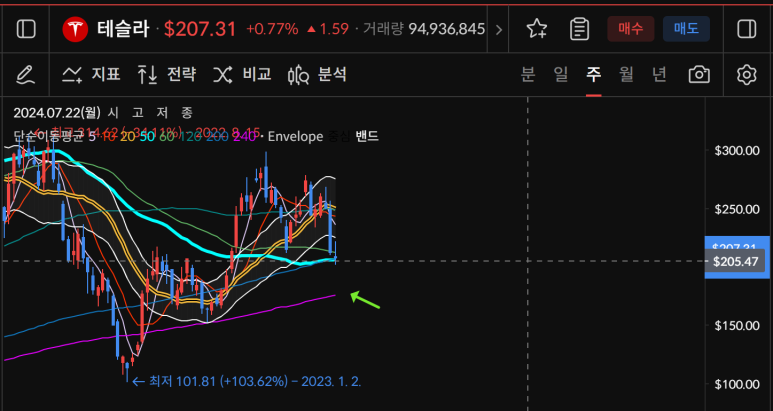Click the 거래량 94,936,845 volume text

[424, 29]
